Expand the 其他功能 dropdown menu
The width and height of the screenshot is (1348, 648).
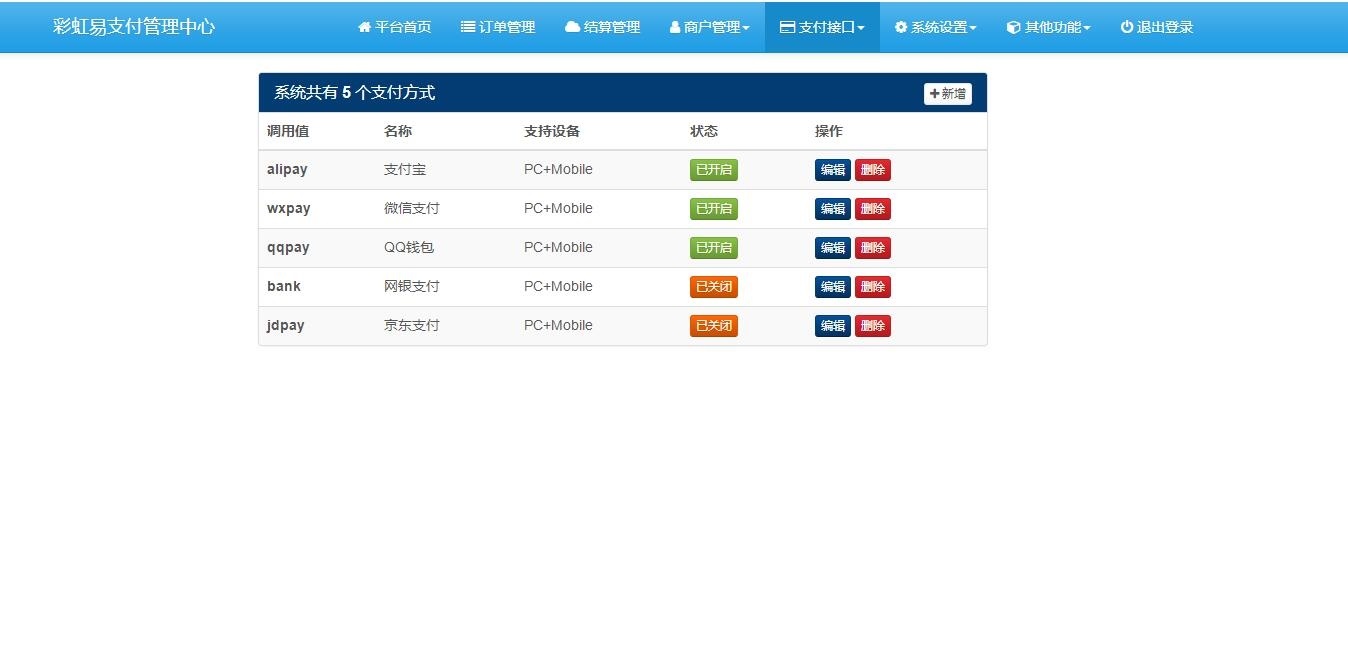[x=1049, y=27]
